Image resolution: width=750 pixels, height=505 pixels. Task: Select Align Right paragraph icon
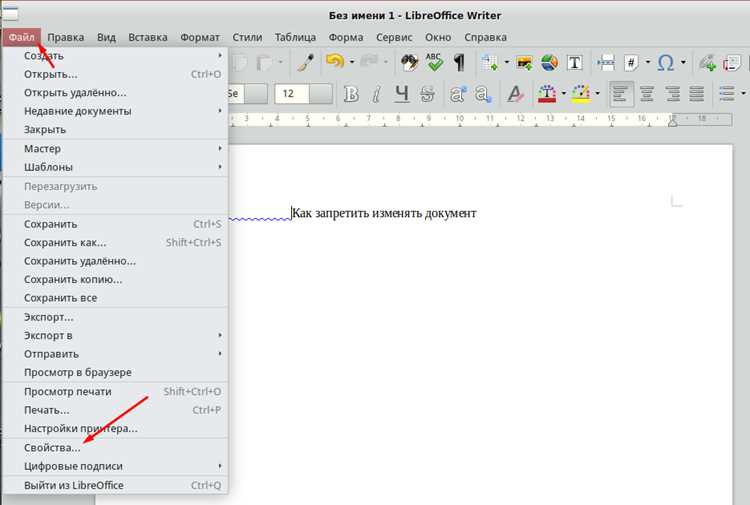point(672,94)
